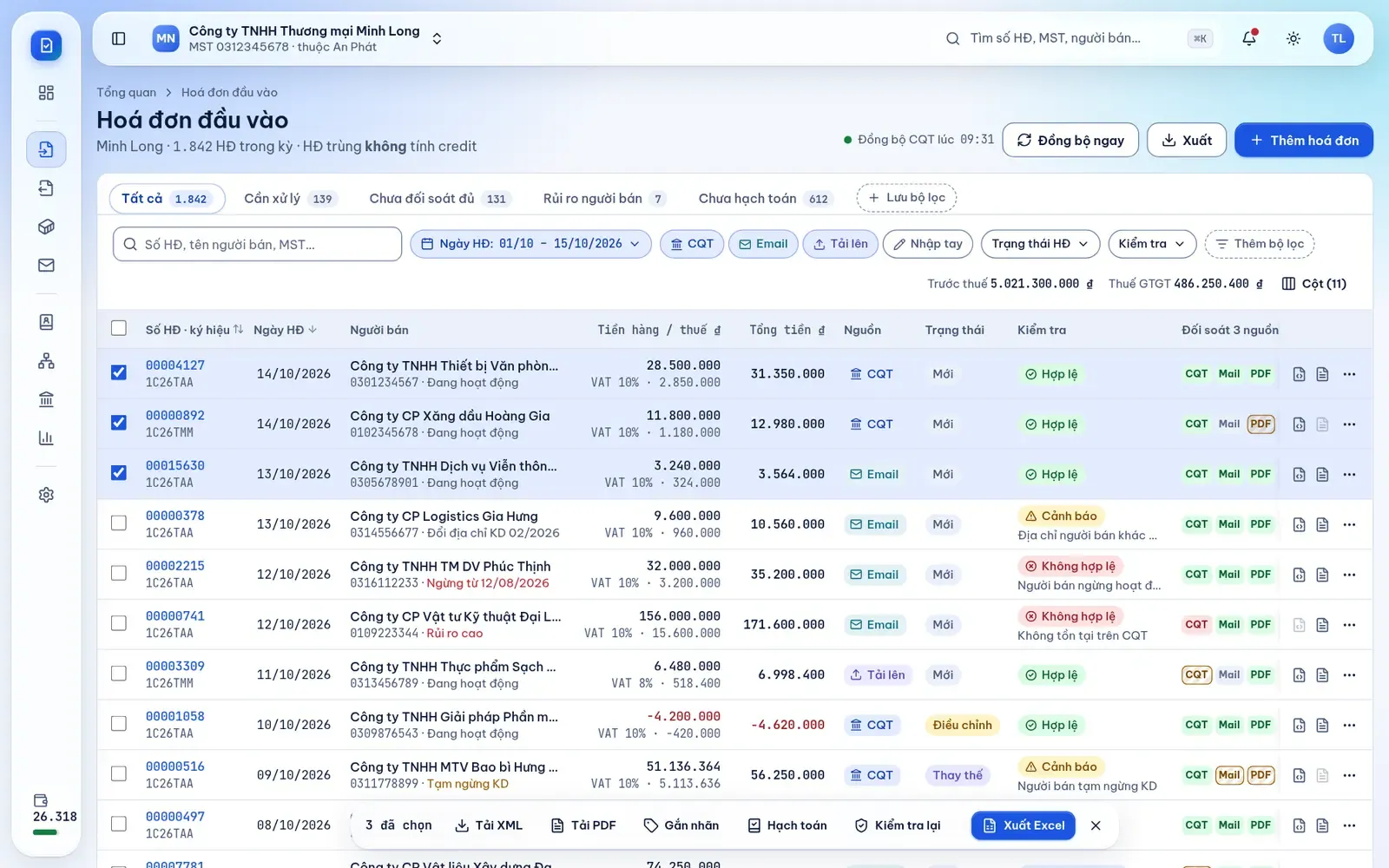Check invoice 00000378 checkbox
1389x868 pixels.
click(x=119, y=523)
